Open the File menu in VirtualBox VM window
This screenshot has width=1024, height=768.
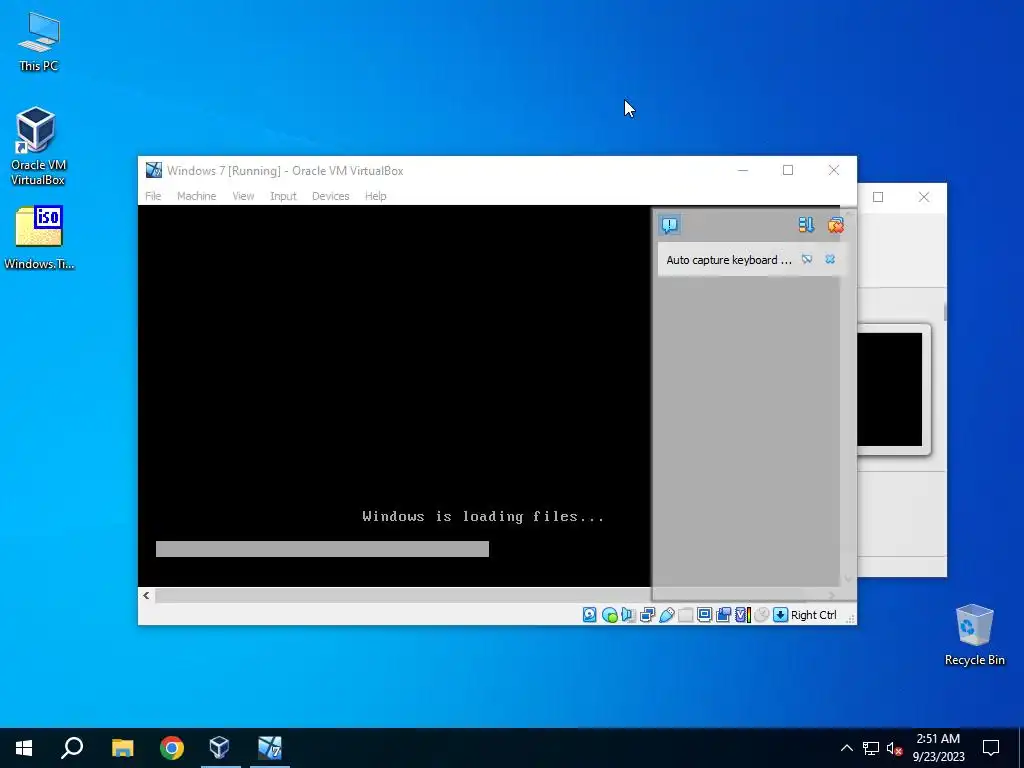153,196
